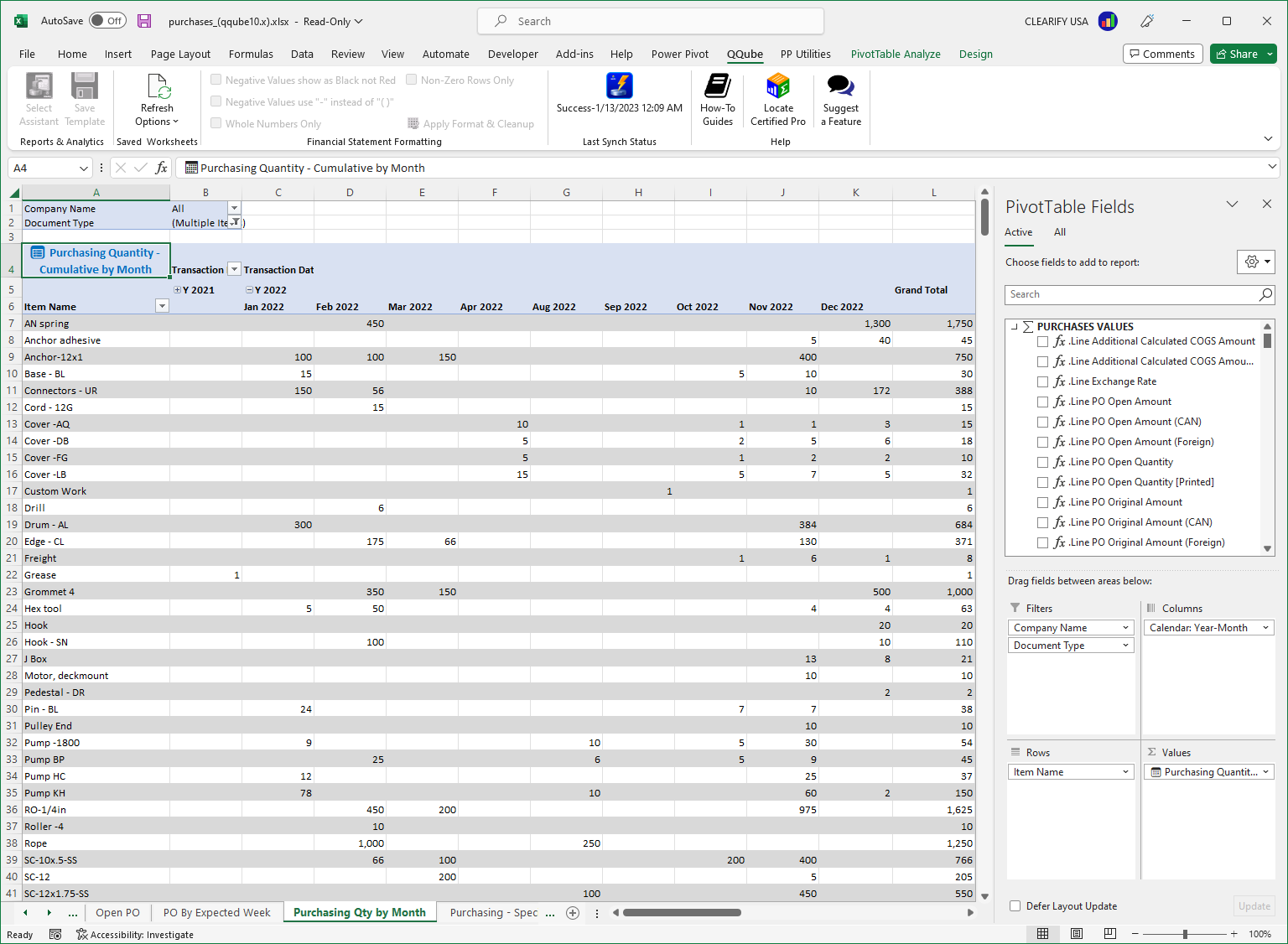Close the PivotTable Fields pane

(x=1267, y=204)
